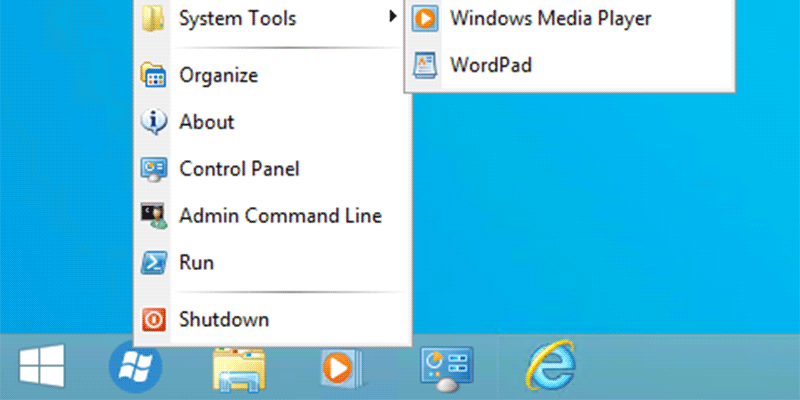The image size is (800, 400).
Task: Click the System Tools folder icon
Action: pyautogui.click(x=154, y=18)
